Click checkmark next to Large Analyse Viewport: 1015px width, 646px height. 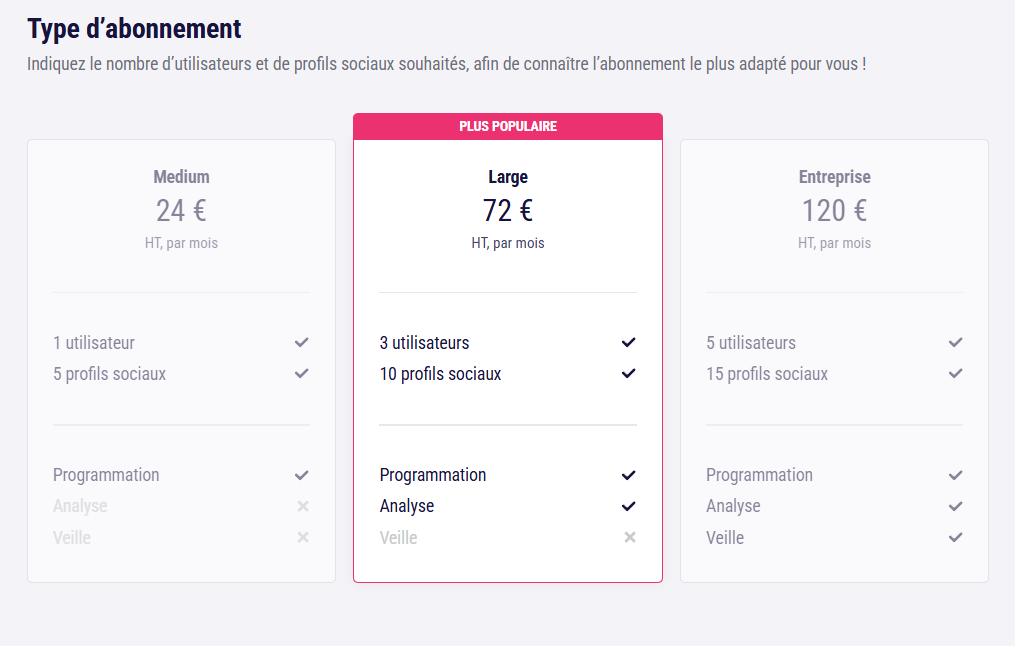629,506
